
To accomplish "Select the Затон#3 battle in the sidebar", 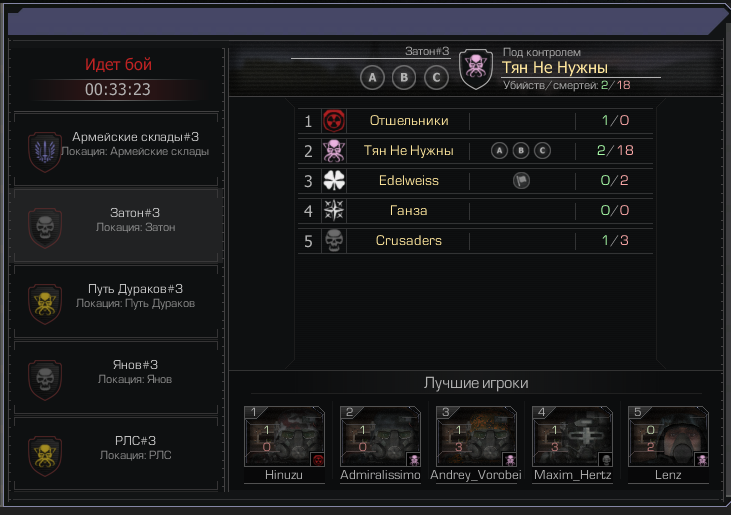I will (116, 226).
